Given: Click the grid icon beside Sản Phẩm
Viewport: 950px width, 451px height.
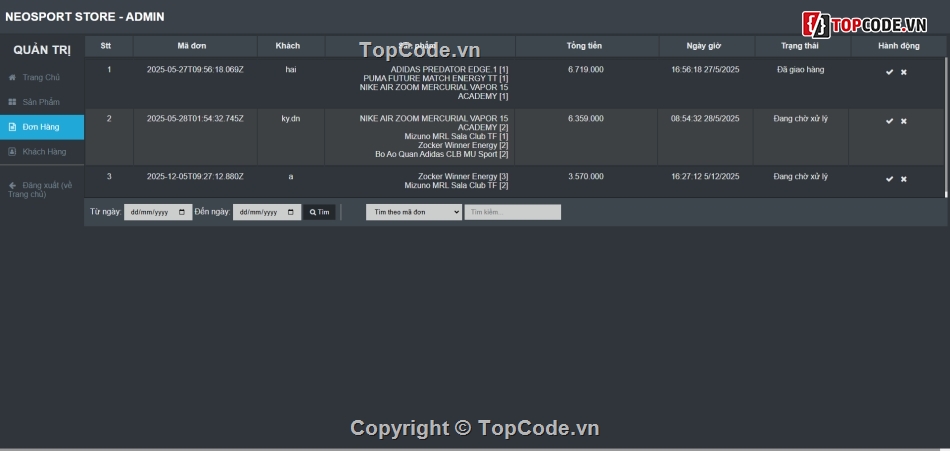Looking at the screenshot, I should (12, 102).
